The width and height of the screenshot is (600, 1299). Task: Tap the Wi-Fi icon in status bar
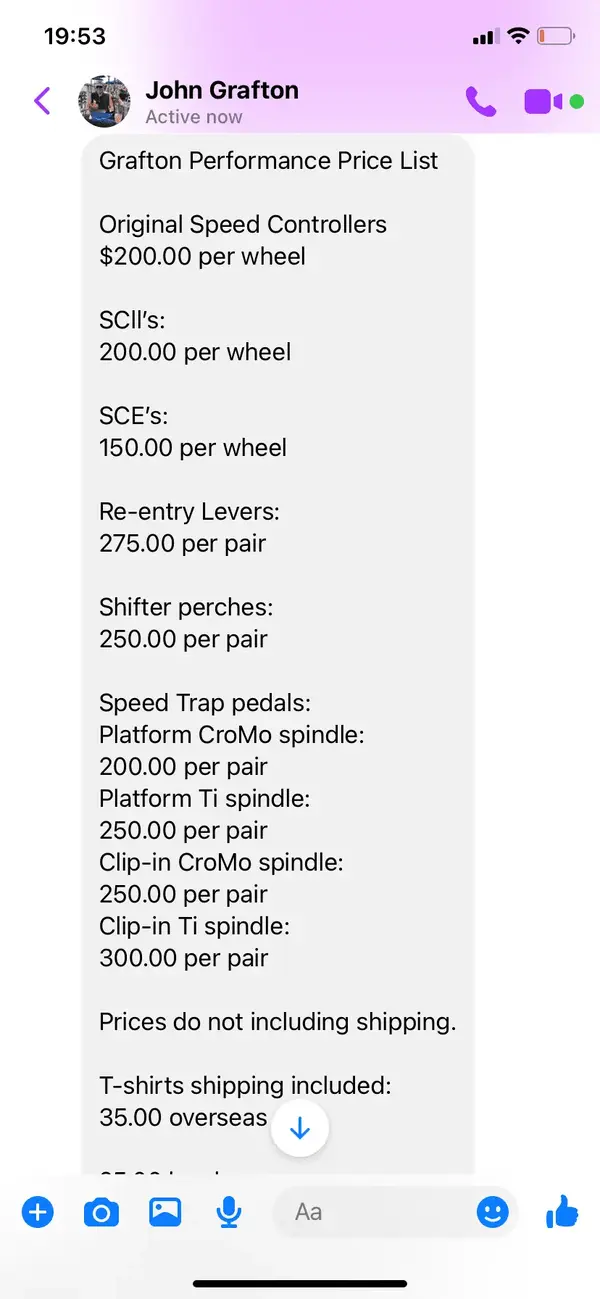click(517, 36)
